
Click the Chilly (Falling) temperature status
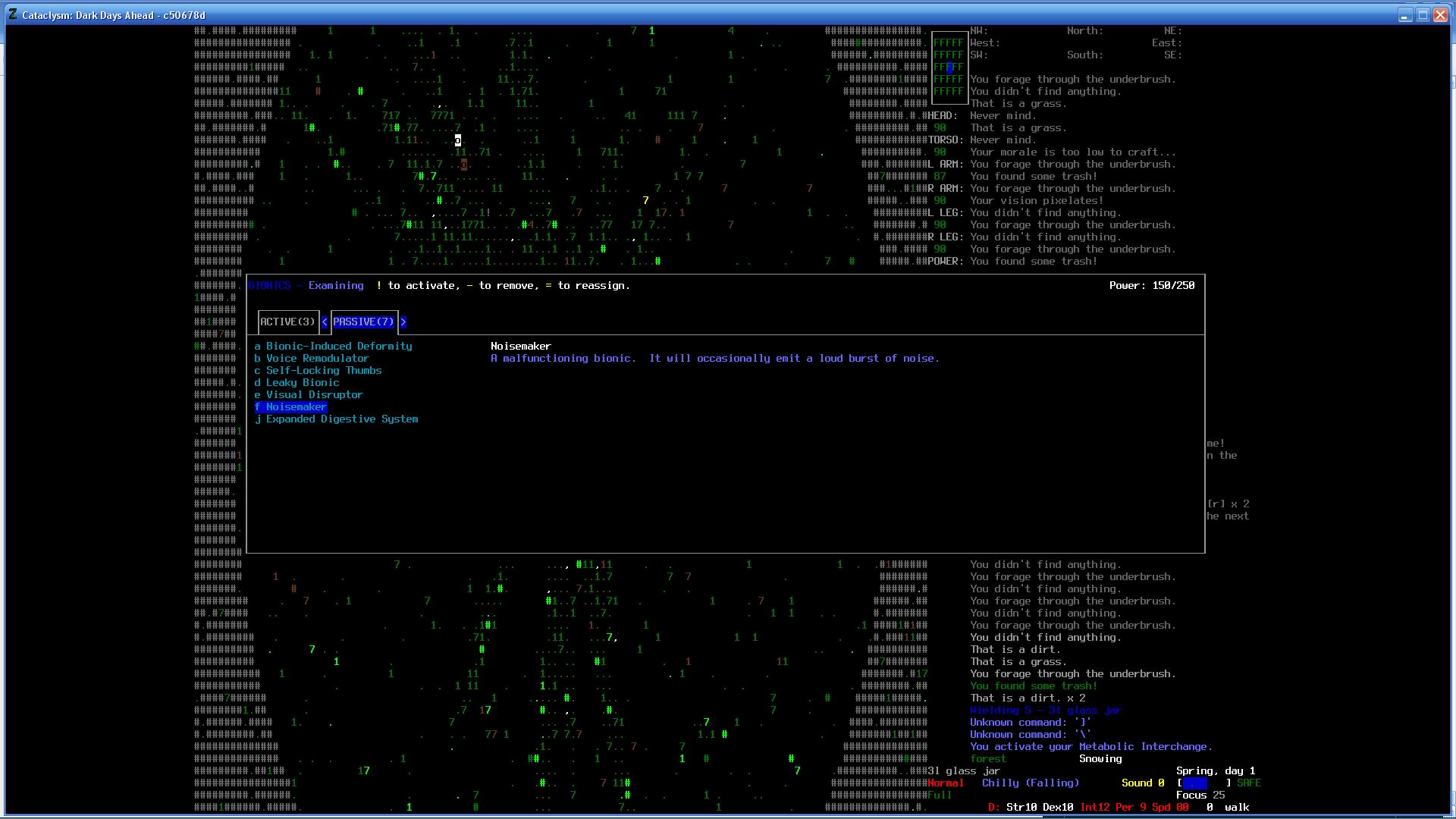[x=1030, y=783]
